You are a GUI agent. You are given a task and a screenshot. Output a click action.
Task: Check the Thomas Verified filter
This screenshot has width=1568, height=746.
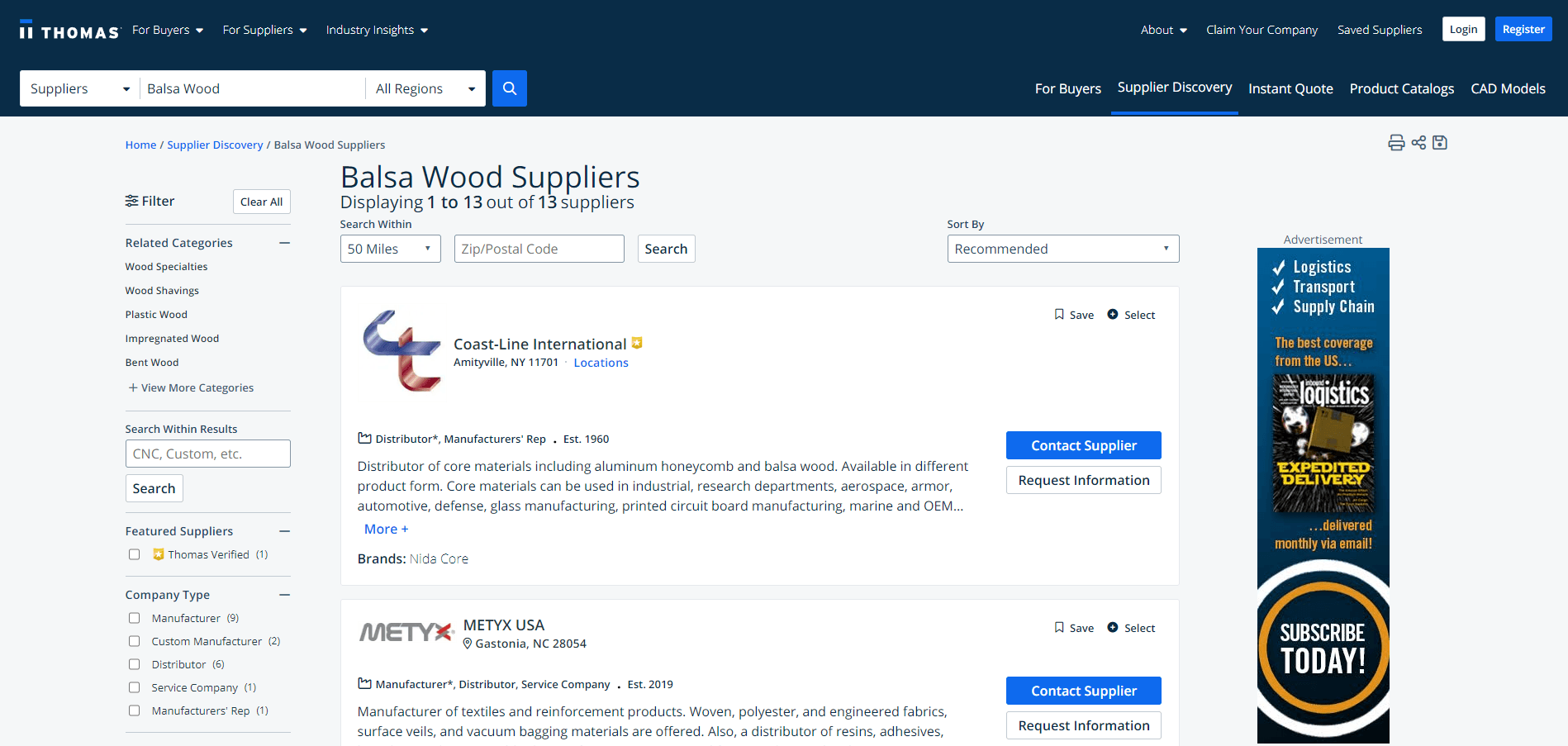[134, 554]
